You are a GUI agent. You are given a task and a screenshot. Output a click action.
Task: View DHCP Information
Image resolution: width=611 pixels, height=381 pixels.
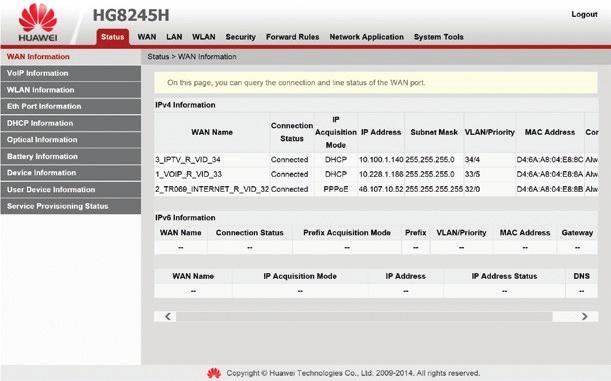(x=71, y=123)
